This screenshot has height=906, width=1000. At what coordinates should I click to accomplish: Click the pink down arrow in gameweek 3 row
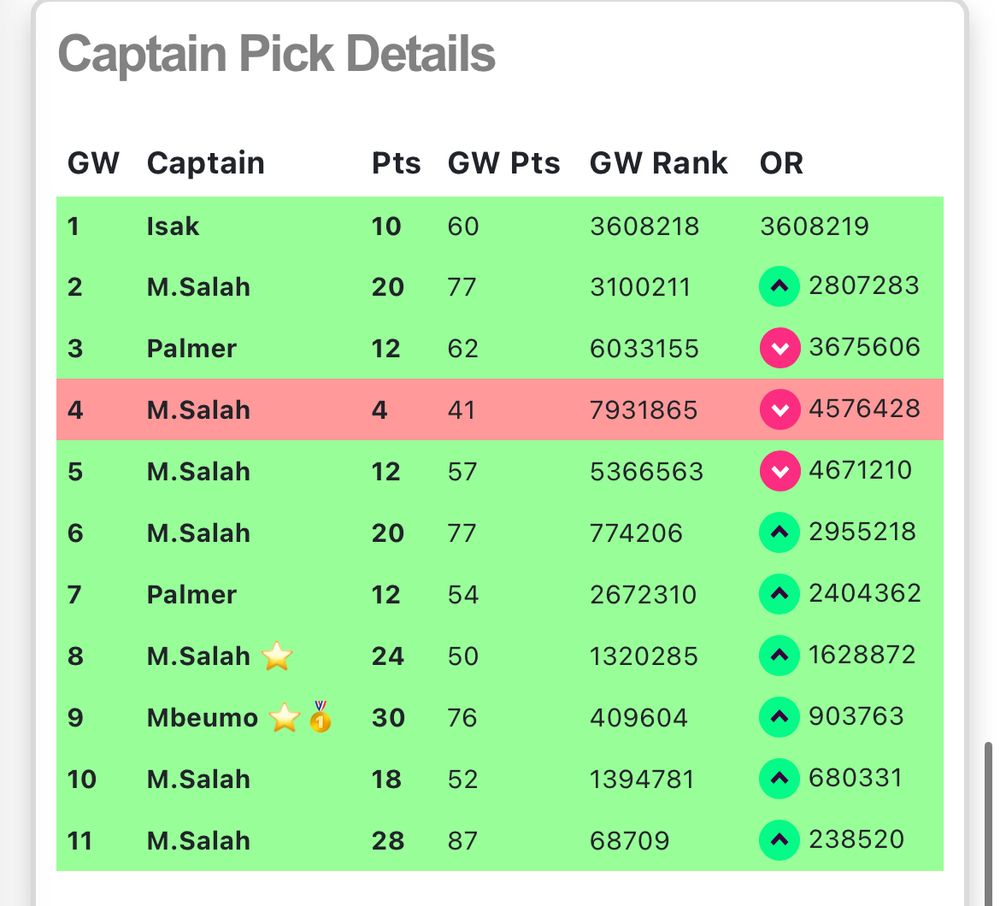pyautogui.click(x=779, y=348)
